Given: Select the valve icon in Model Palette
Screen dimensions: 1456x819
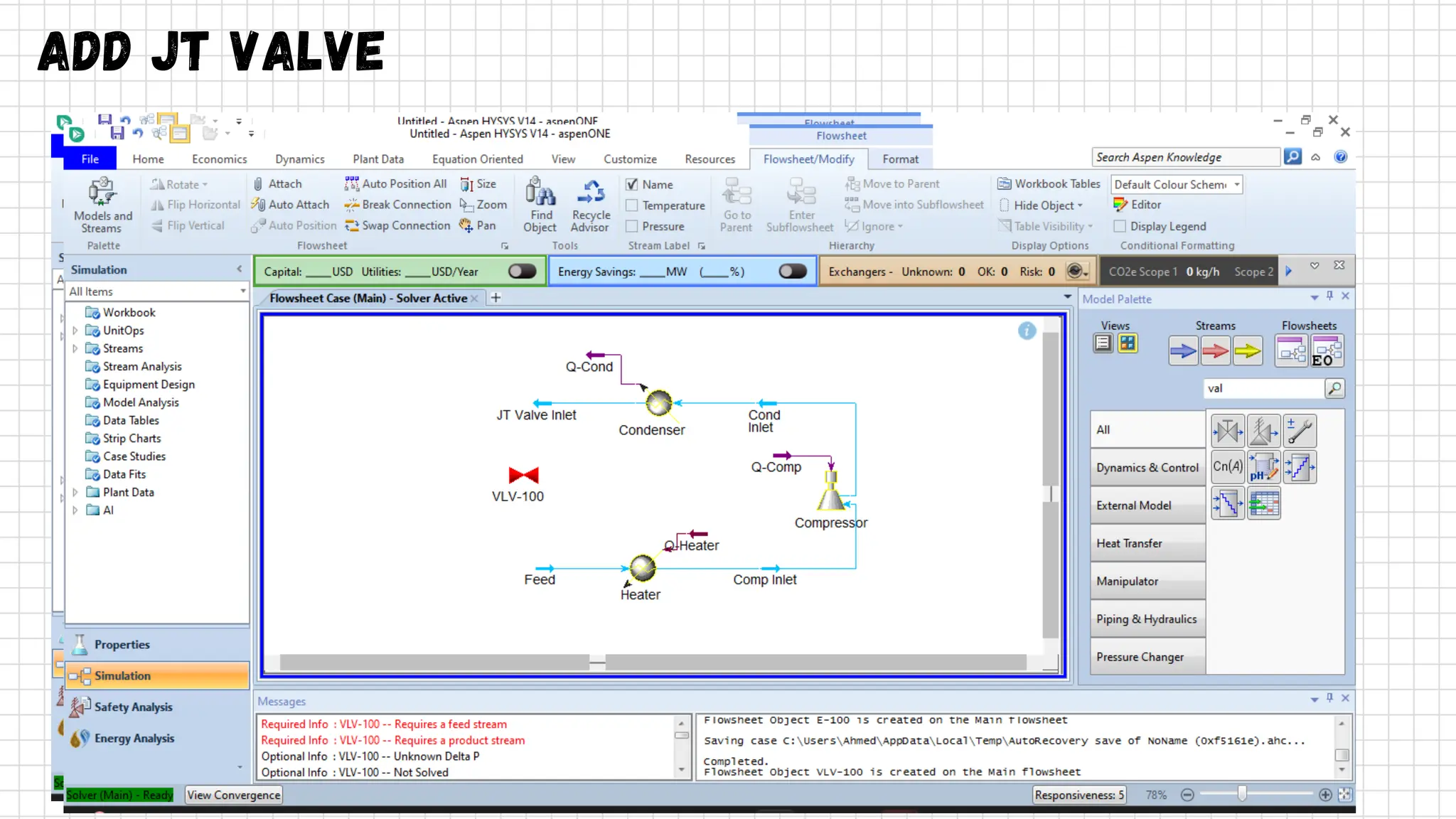Looking at the screenshot, I should 1227,431.
